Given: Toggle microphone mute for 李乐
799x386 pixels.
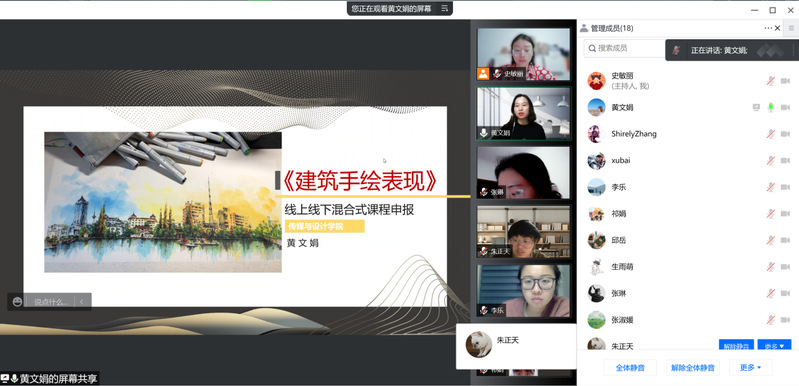Looking at the screenshot, I should (x=771, y=187).
